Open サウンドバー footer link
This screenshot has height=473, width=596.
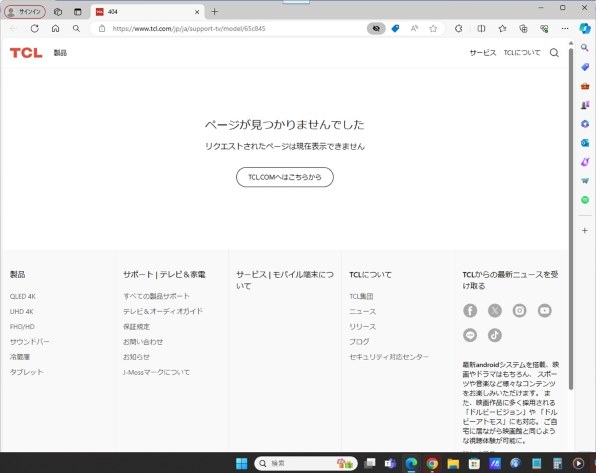(30, 342)
